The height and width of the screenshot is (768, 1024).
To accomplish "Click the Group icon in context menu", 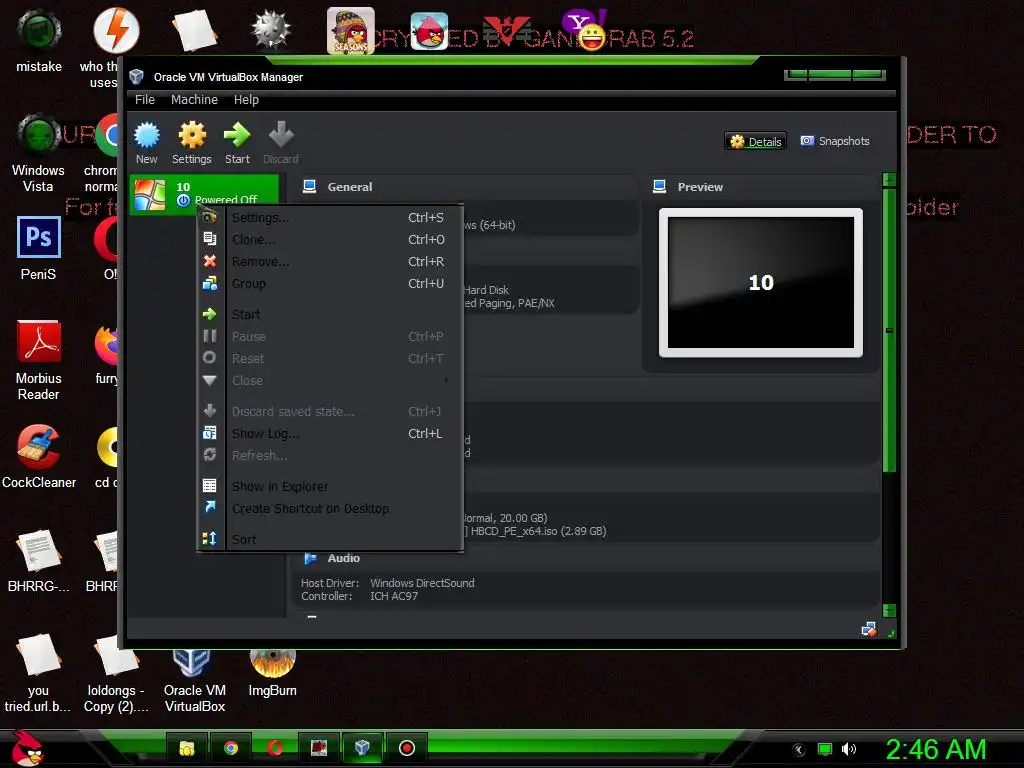I will tap(210, 283).
